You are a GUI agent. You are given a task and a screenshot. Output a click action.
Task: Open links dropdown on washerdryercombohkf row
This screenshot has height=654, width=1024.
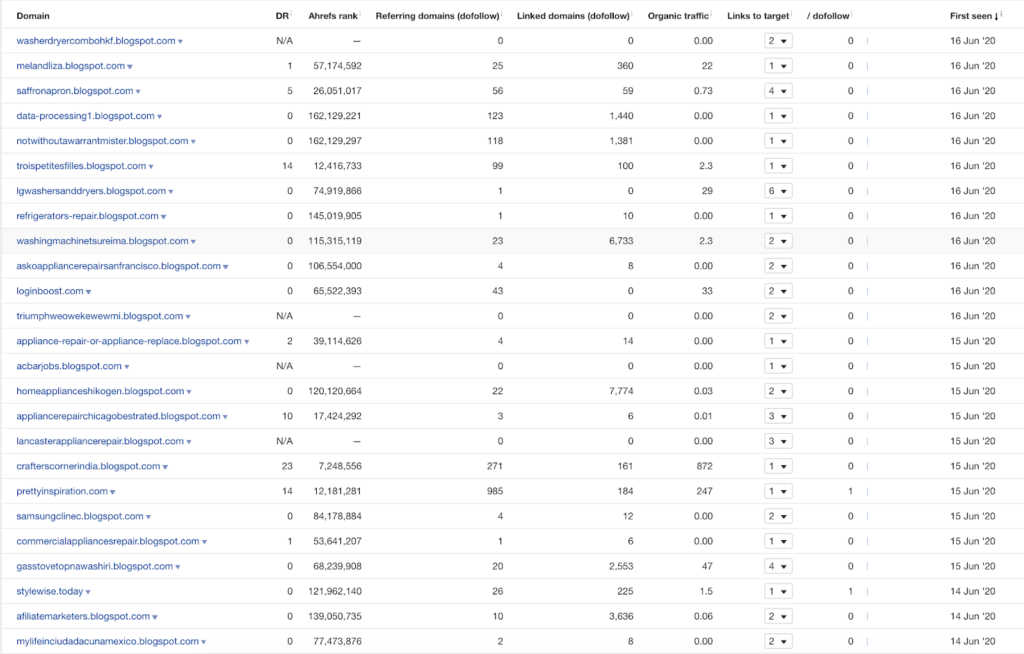(x=778, y=40)
